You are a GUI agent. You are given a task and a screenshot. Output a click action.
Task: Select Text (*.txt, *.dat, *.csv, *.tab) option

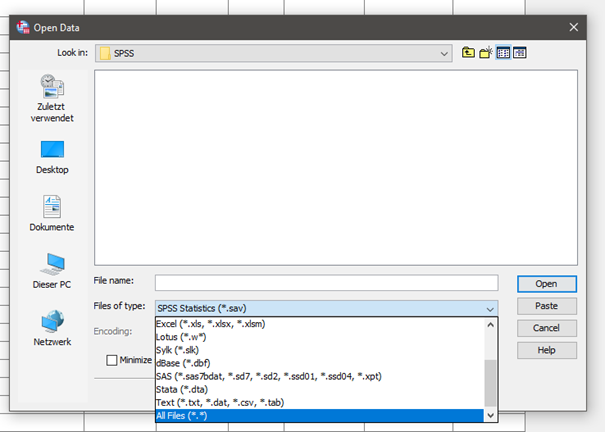point(318,402)
